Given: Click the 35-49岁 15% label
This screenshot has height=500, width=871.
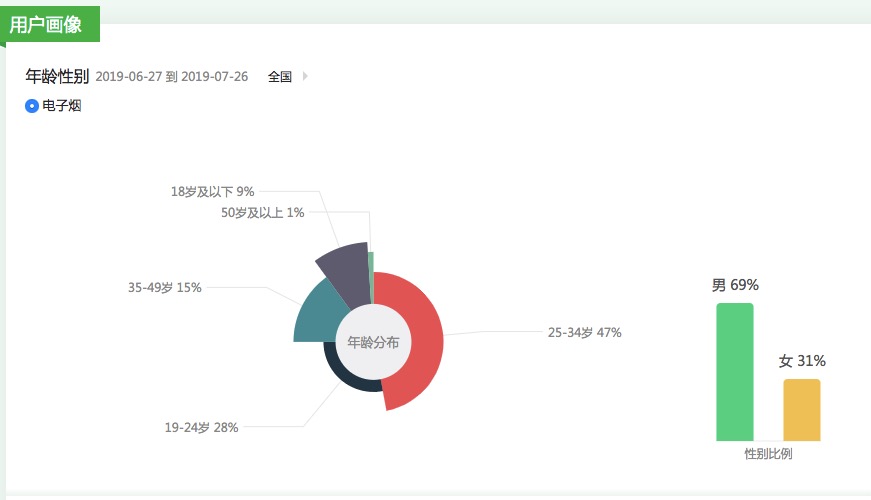Looking at the screenshot, I should click(x=165, y=288).
